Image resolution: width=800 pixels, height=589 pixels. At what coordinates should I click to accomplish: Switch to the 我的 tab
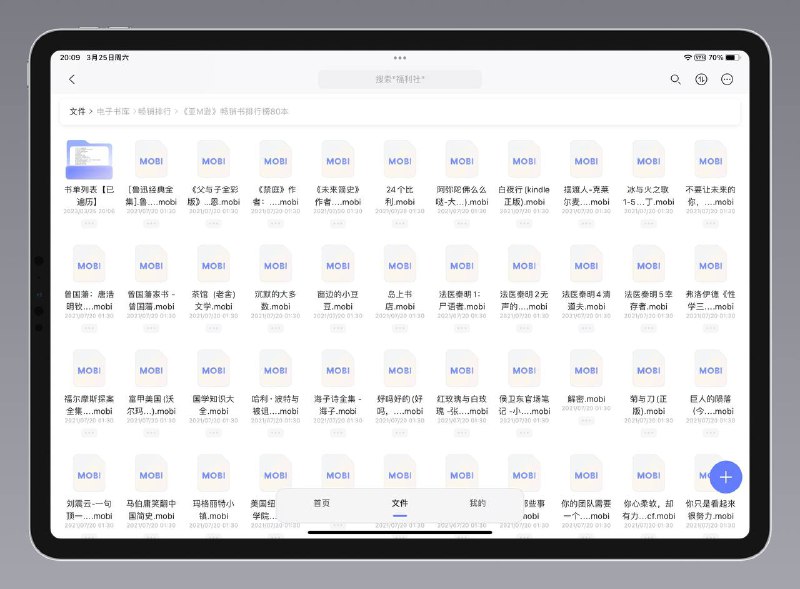coord(477,503)
